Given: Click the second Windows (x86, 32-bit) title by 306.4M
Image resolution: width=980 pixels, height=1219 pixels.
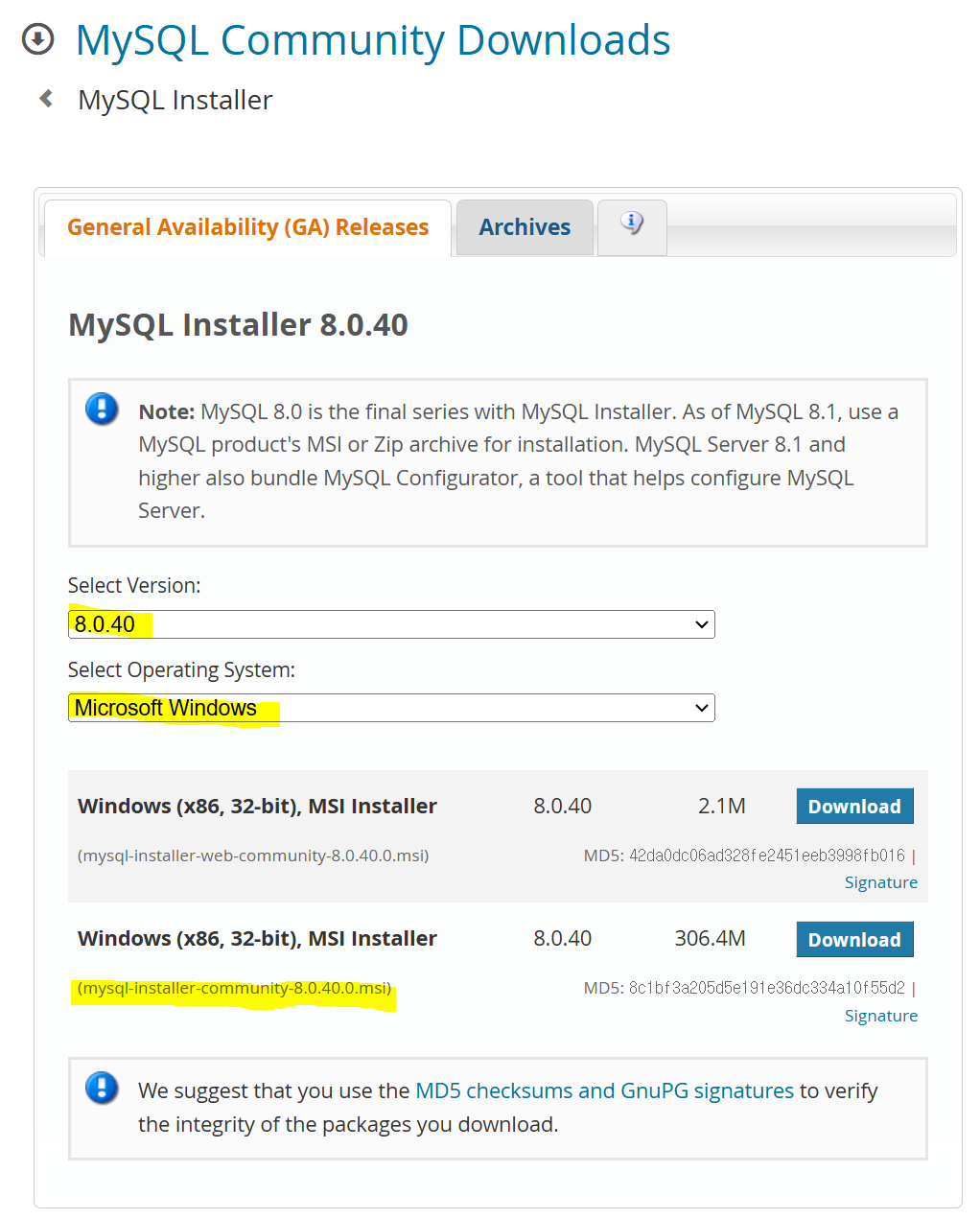Looking at the screenshot, I should pos(257,939).
